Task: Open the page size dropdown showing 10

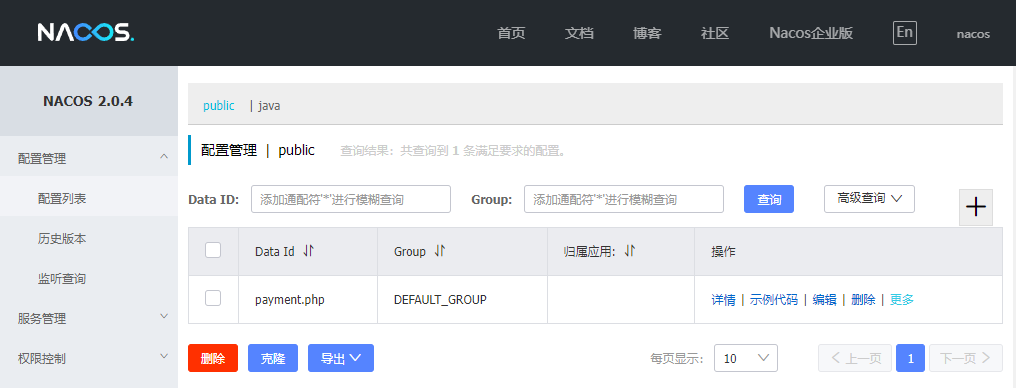Action: (x=745, y=358)
